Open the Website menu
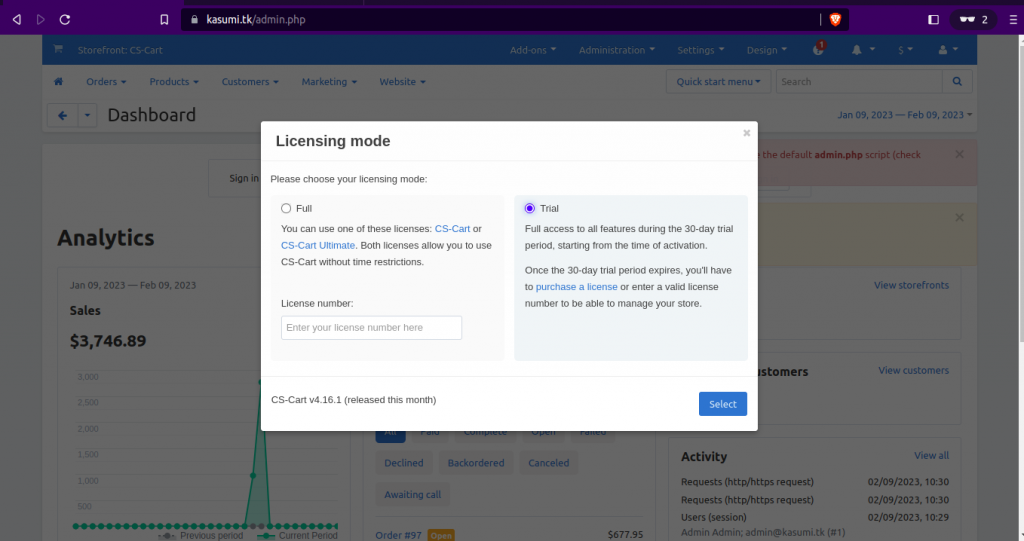The image size is (1024, 541). 402,82
